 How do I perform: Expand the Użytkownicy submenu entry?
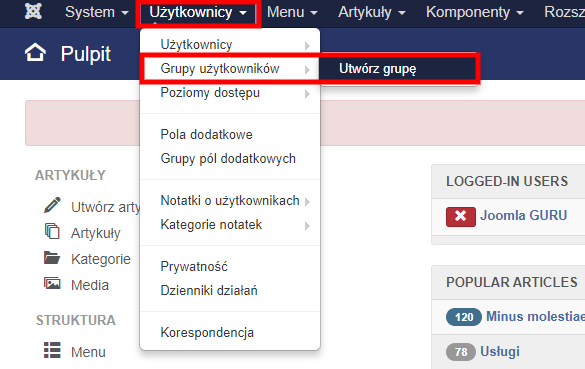tap(230, 45)
